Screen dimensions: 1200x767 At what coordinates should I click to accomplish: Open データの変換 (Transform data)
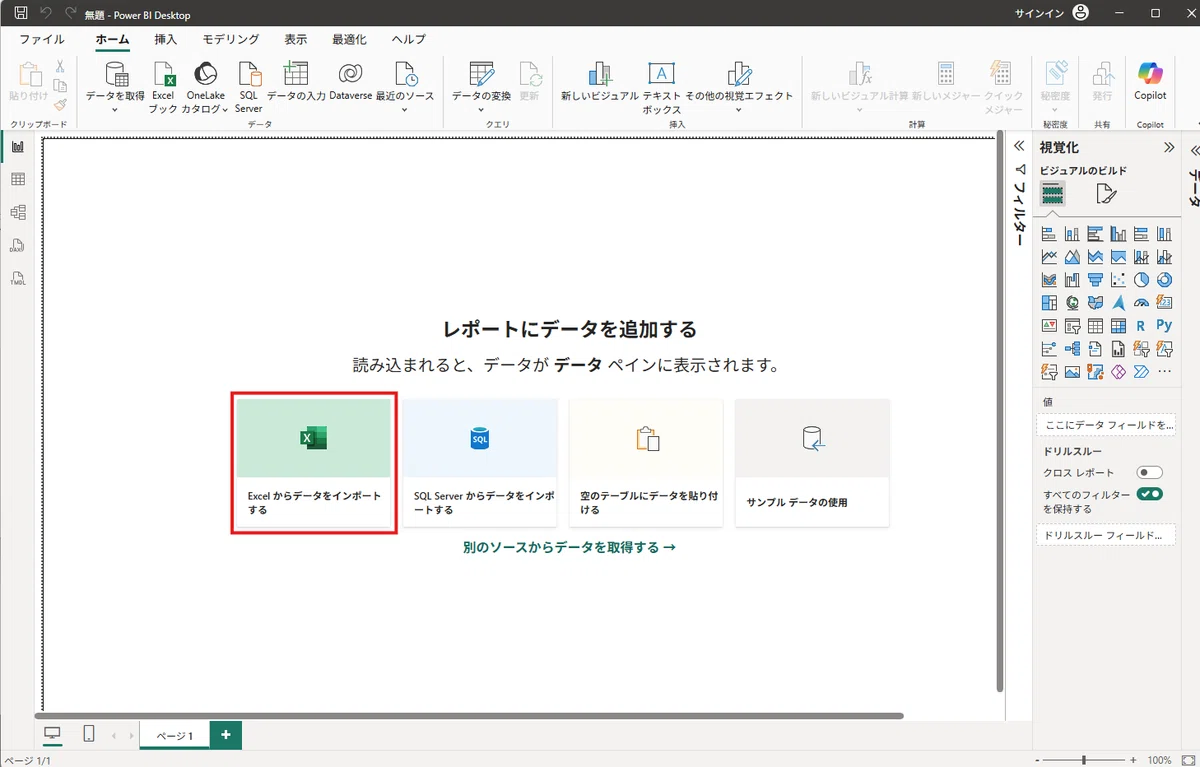pos(481,87)
